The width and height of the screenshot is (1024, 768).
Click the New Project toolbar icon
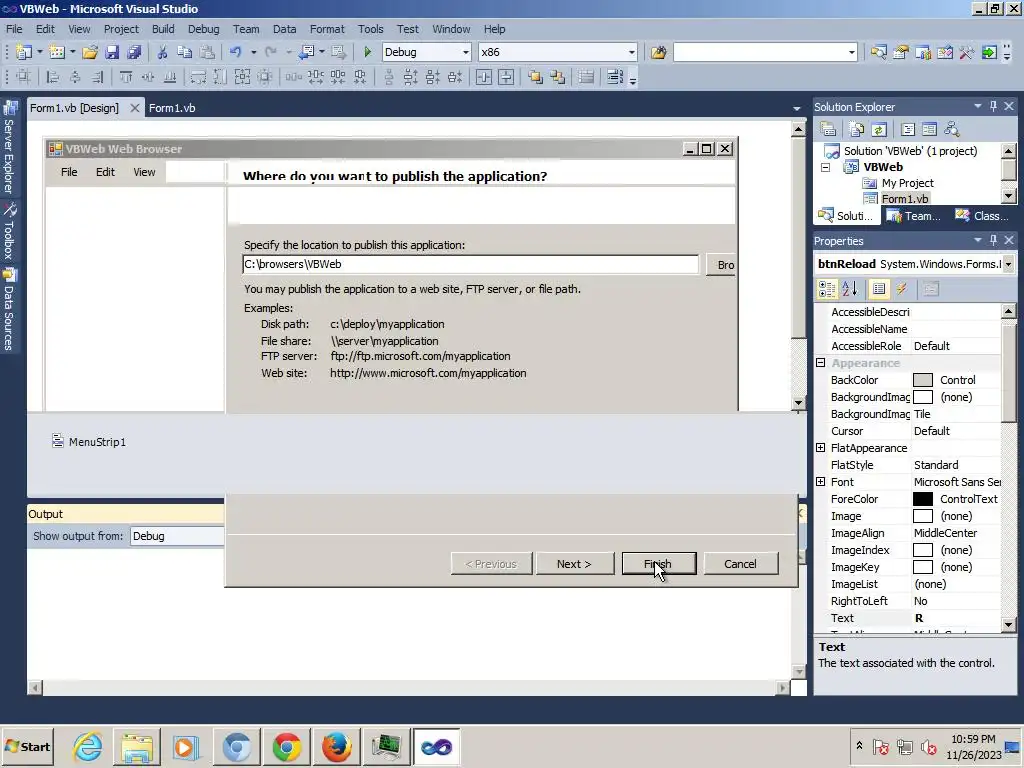pos(24,52)
